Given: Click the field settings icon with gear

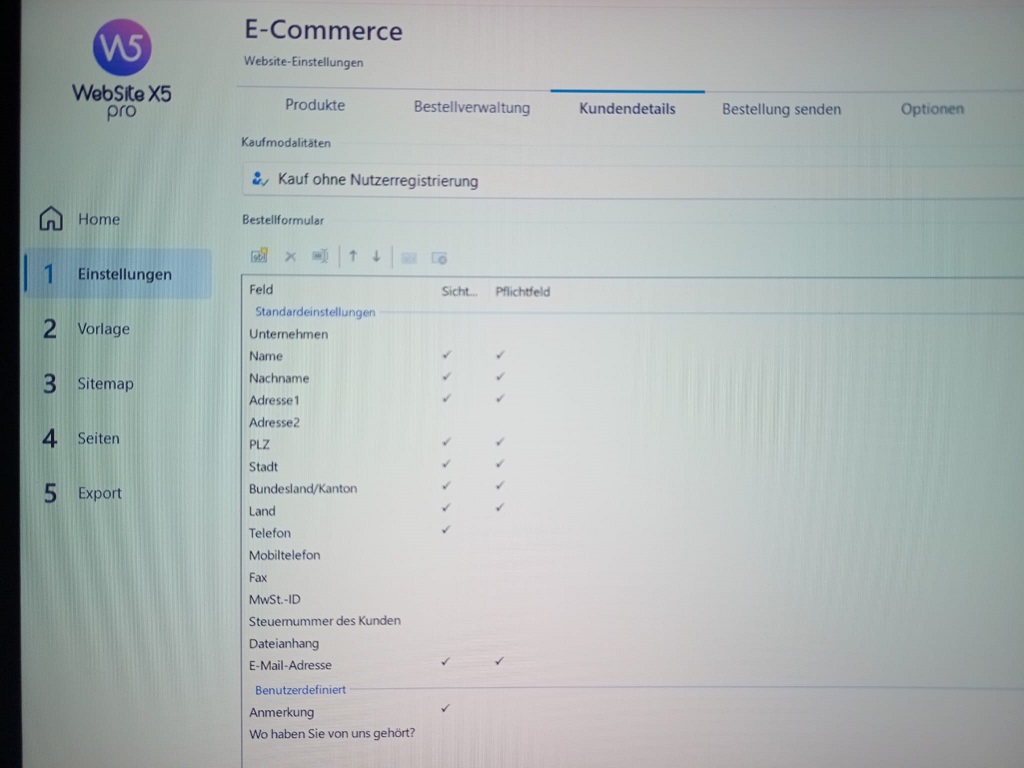Looking at the screenshot, I should [439, 257].
